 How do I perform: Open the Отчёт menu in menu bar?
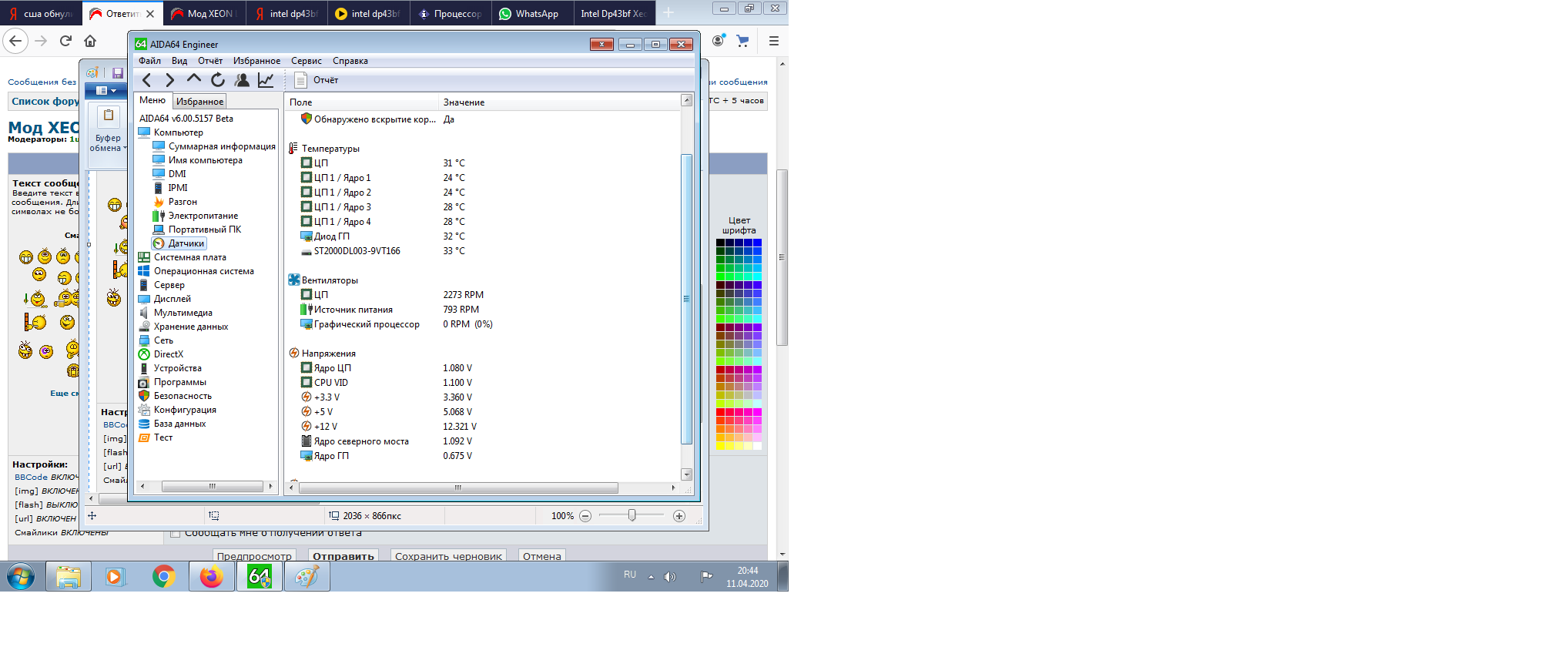210,61
